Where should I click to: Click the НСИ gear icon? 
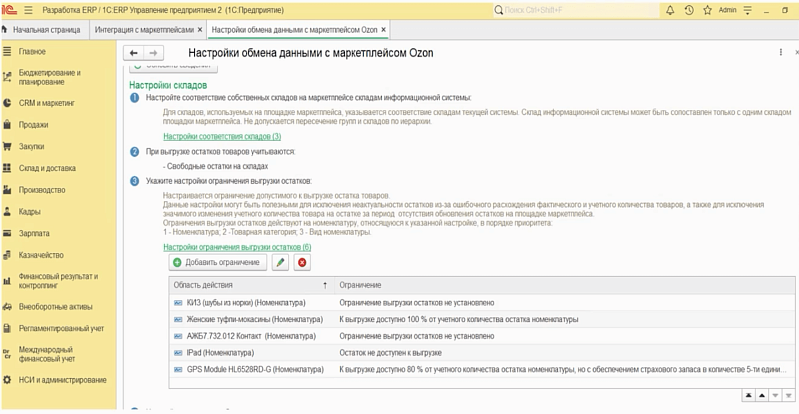click(x=7, y=380)
